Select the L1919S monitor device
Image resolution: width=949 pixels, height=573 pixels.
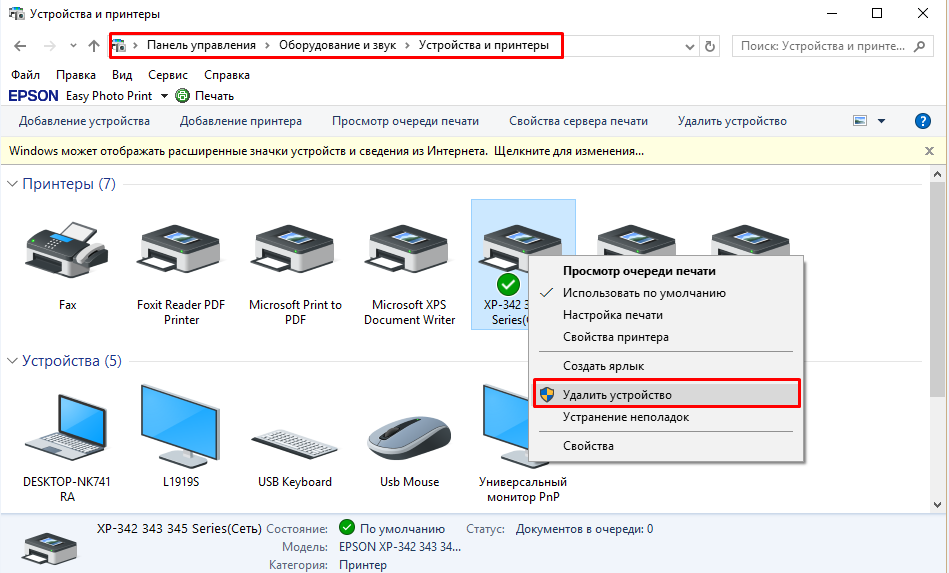pos(180,427)
